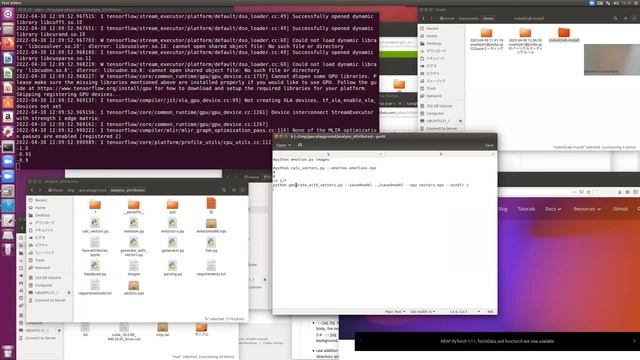Image resolution: width=640 pixels, height=360 pixels.
Task: Toggle view mode in analyze_attributes window
Action: coord(233,190)
